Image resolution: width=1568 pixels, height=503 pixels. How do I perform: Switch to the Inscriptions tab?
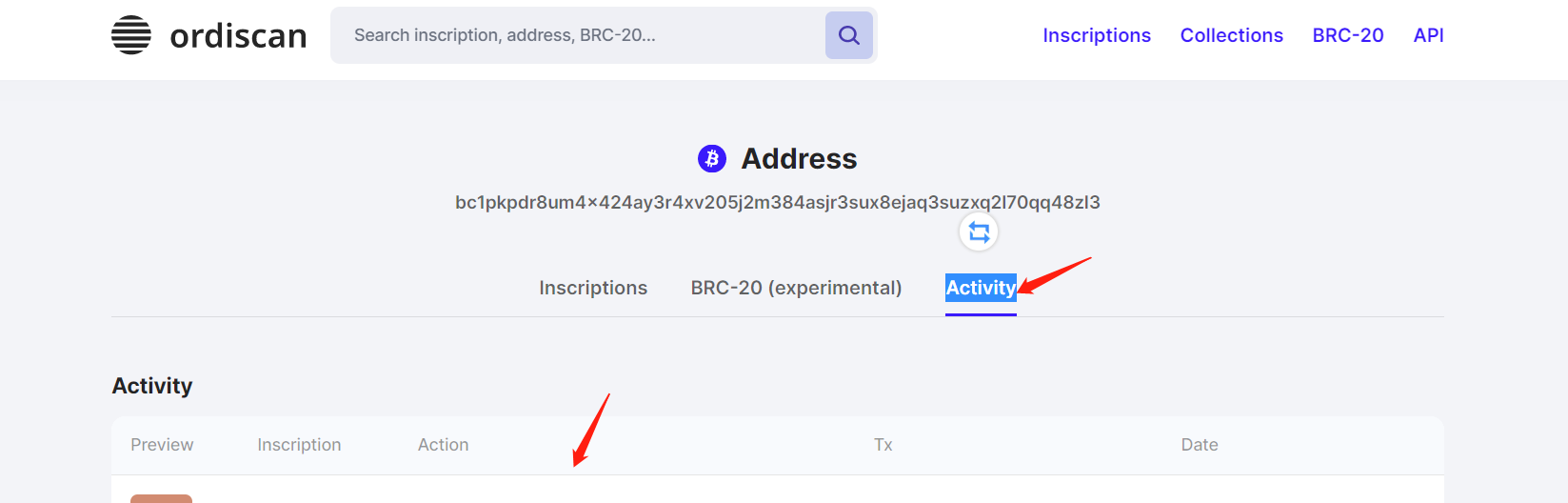(593, 288)
